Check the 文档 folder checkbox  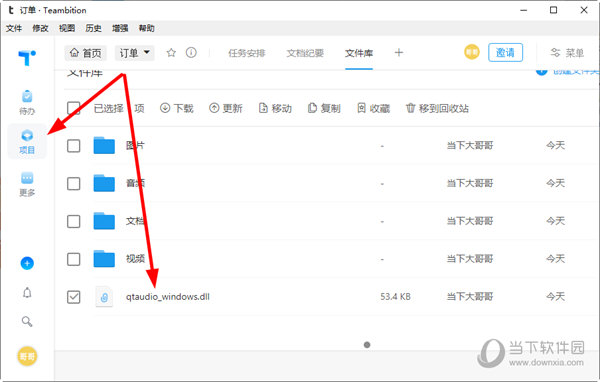[x=73, y=221]
